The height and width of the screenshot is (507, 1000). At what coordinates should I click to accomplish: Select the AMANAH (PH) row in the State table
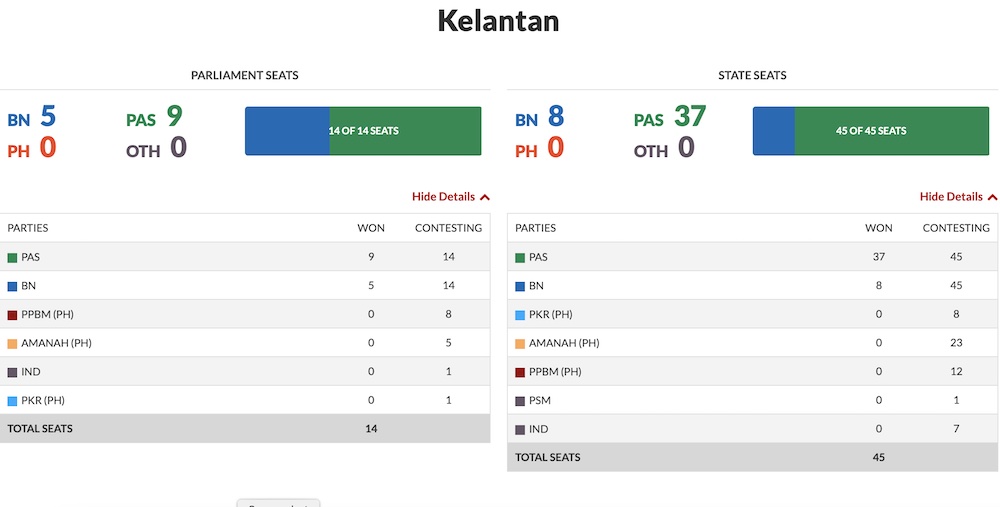[753, 342]
